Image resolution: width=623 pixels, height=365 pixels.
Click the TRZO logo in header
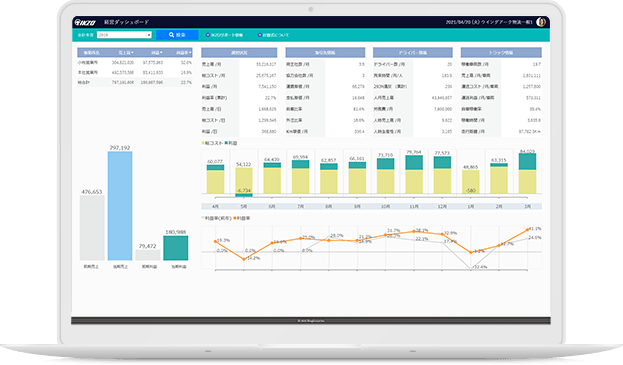click(x=85, y=22)
